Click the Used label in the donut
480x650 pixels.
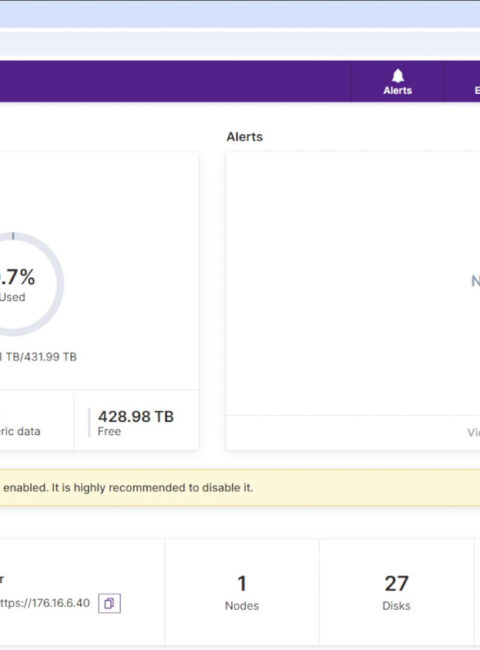(12, 297)
